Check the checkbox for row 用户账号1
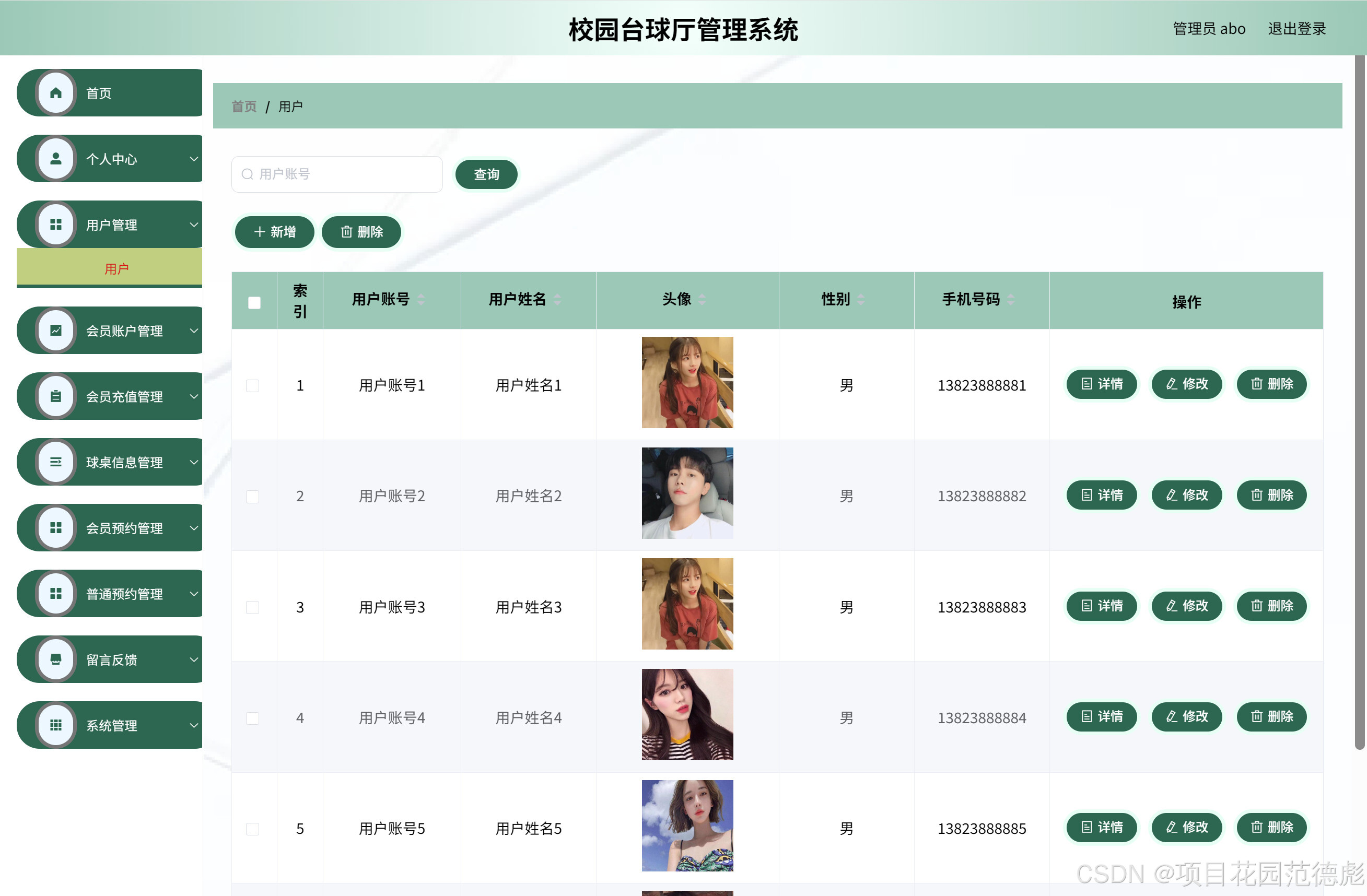The width and height of the screenshot is (1367, 896). [x=252, y=386]
